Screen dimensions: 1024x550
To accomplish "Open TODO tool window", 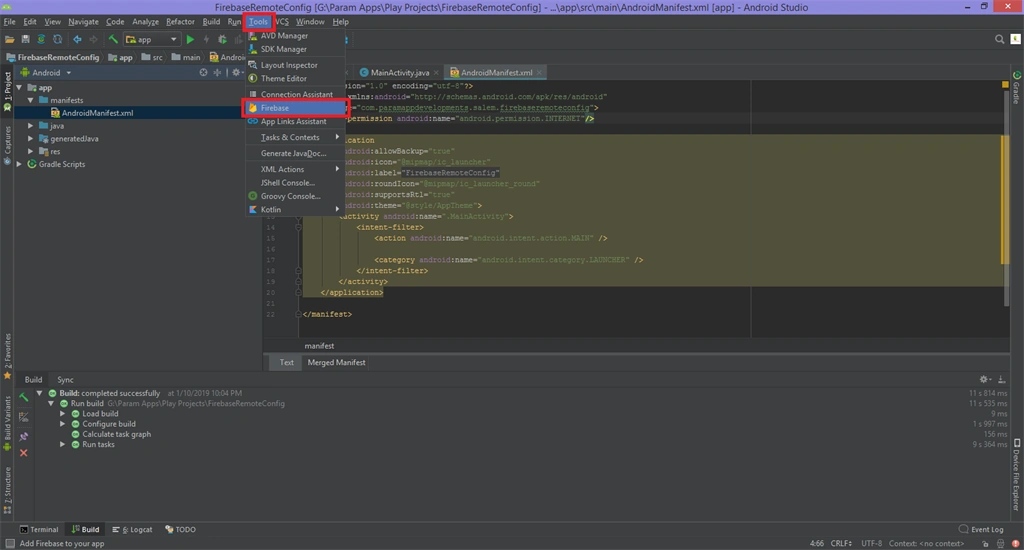I will (x=180, y=530).
